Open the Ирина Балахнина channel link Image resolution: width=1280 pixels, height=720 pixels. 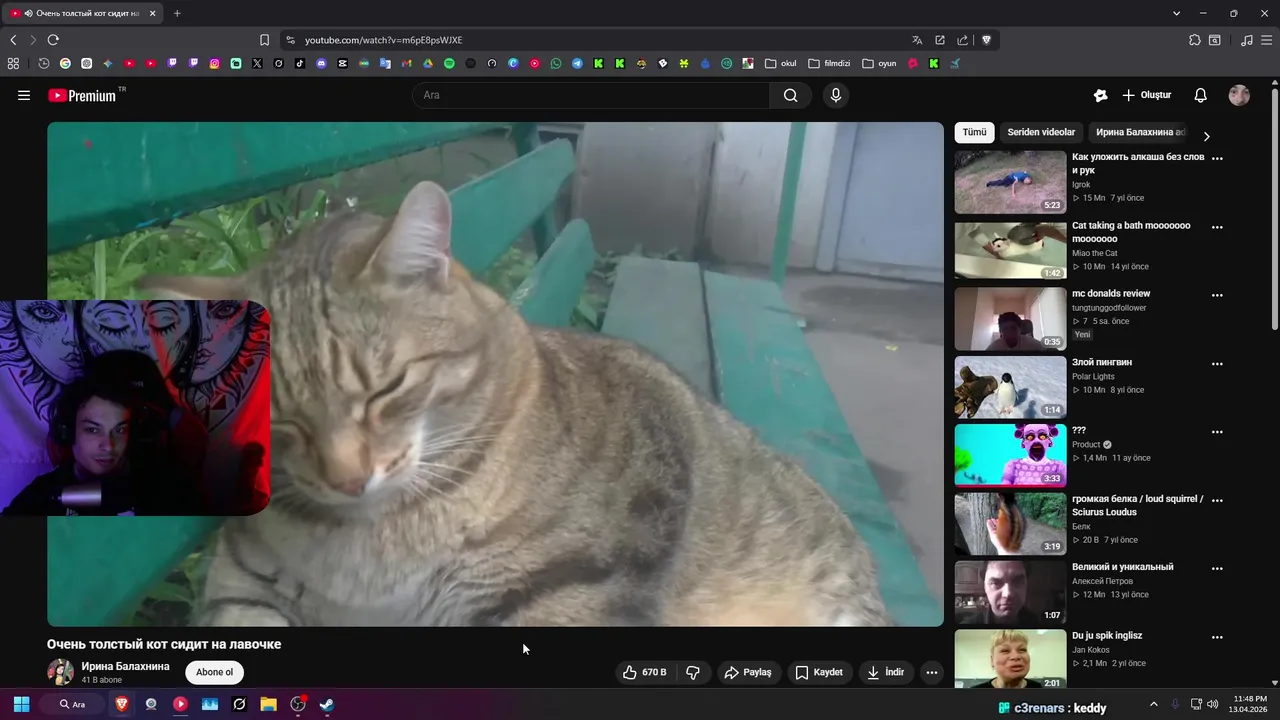[x=125, y=666]
